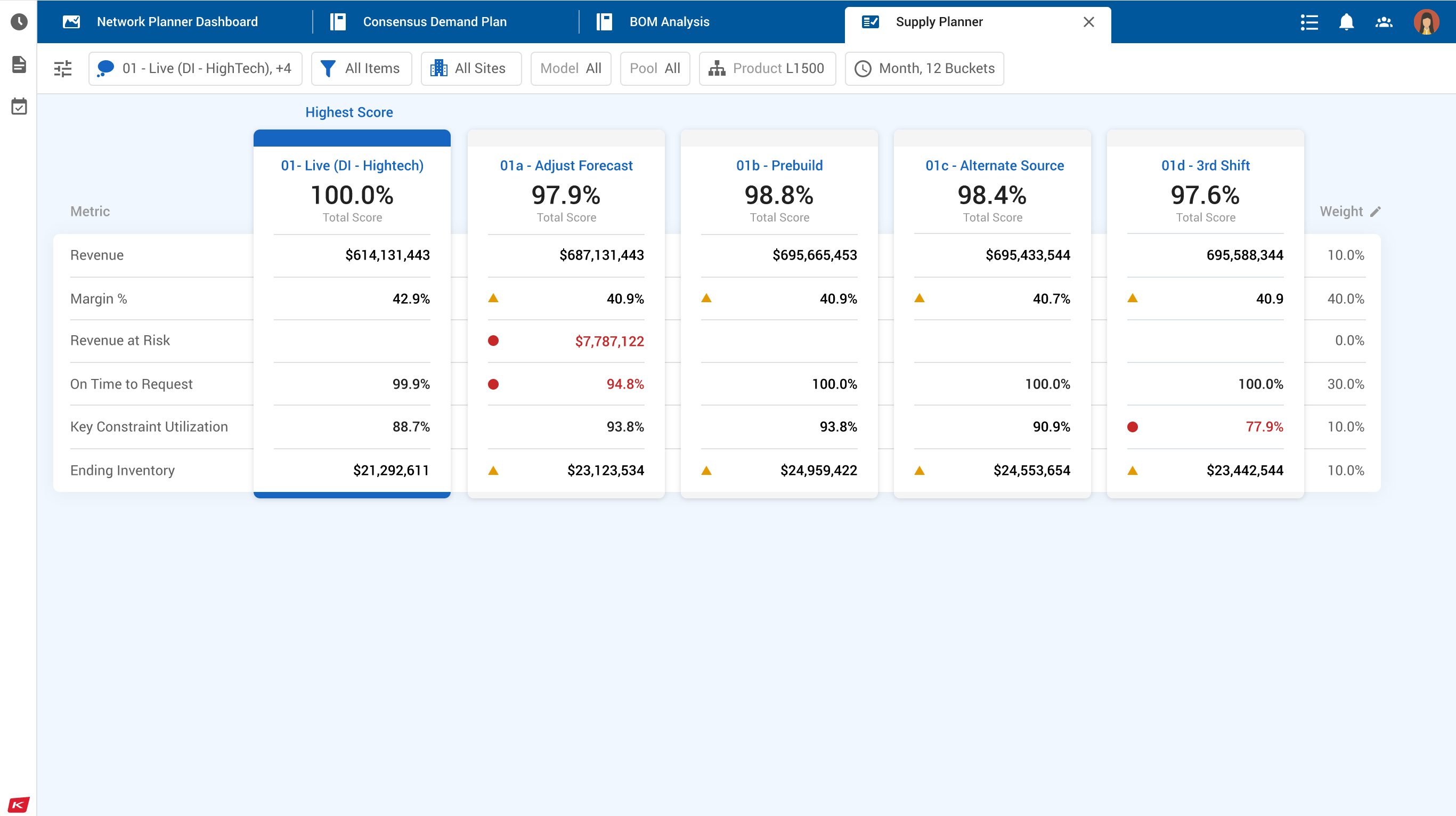Open the documents icon in left sidebar

19,64
